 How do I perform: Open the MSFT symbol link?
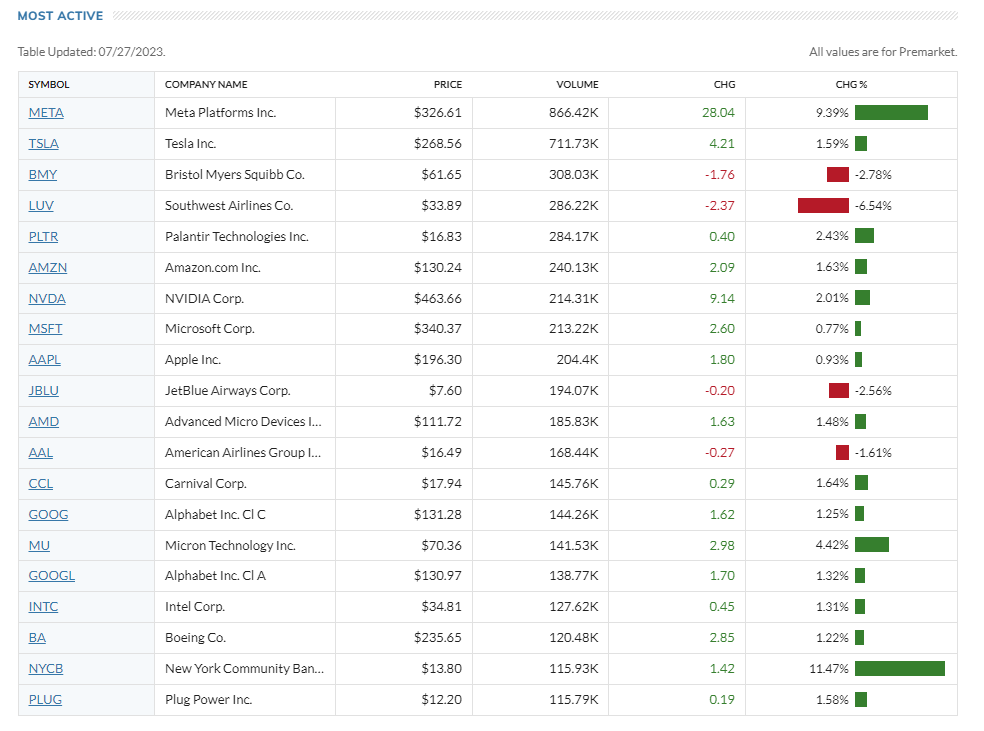(45, 329)
